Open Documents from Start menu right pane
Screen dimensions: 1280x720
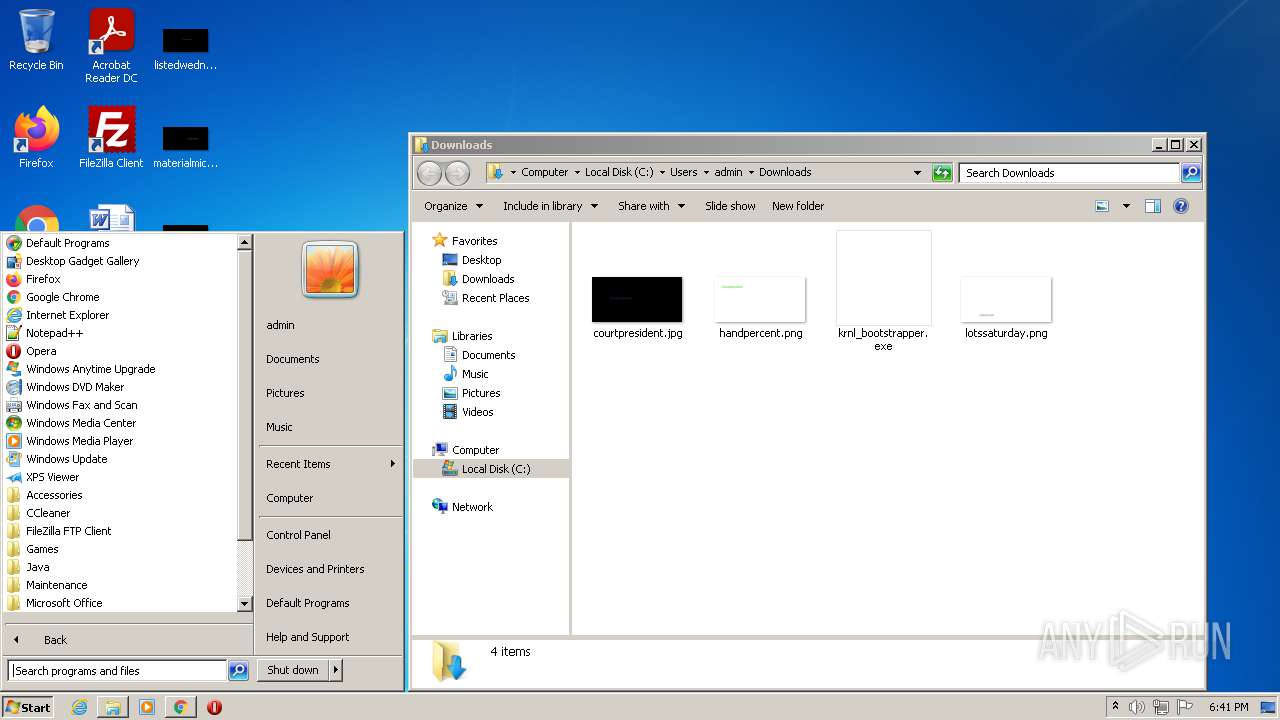(292, 359)
